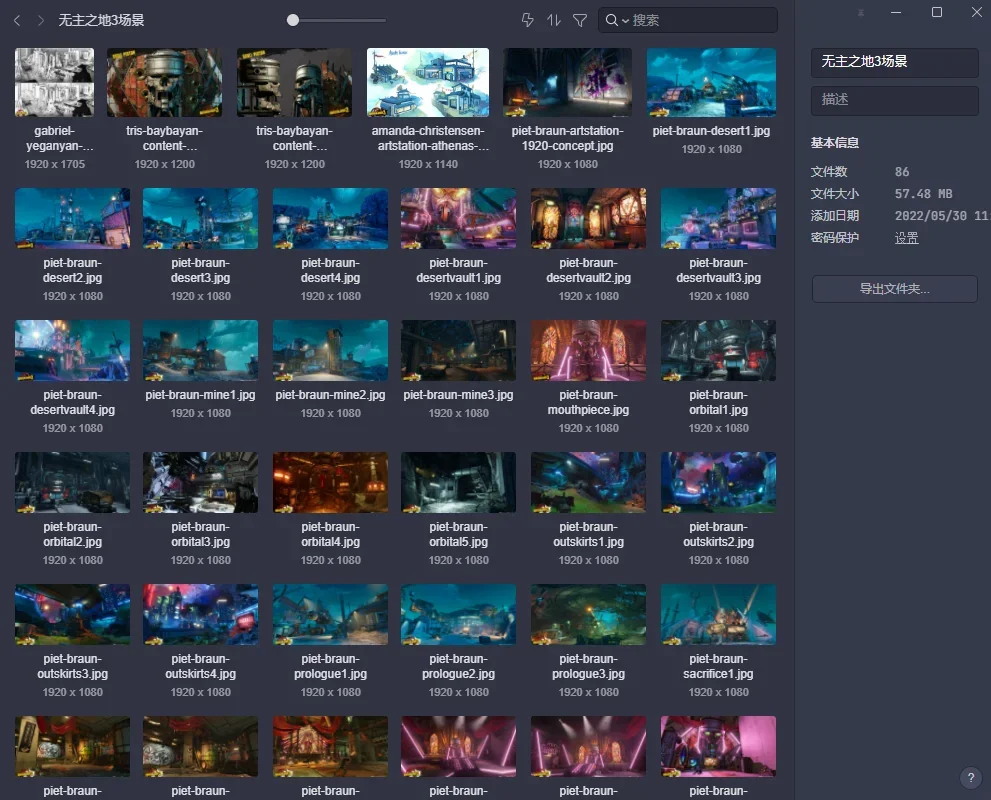Select the piet-braun-prologue1.jpg thumbnail

(x=331, y=614)
